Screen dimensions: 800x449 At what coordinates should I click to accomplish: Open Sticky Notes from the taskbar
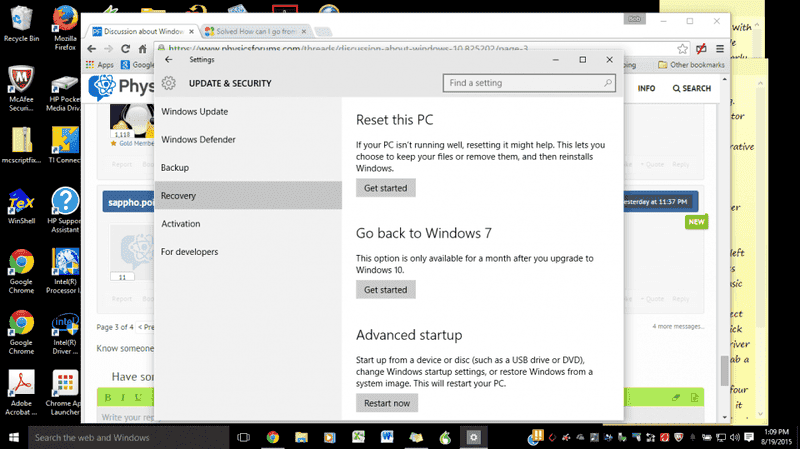click(x=416, y=437)
